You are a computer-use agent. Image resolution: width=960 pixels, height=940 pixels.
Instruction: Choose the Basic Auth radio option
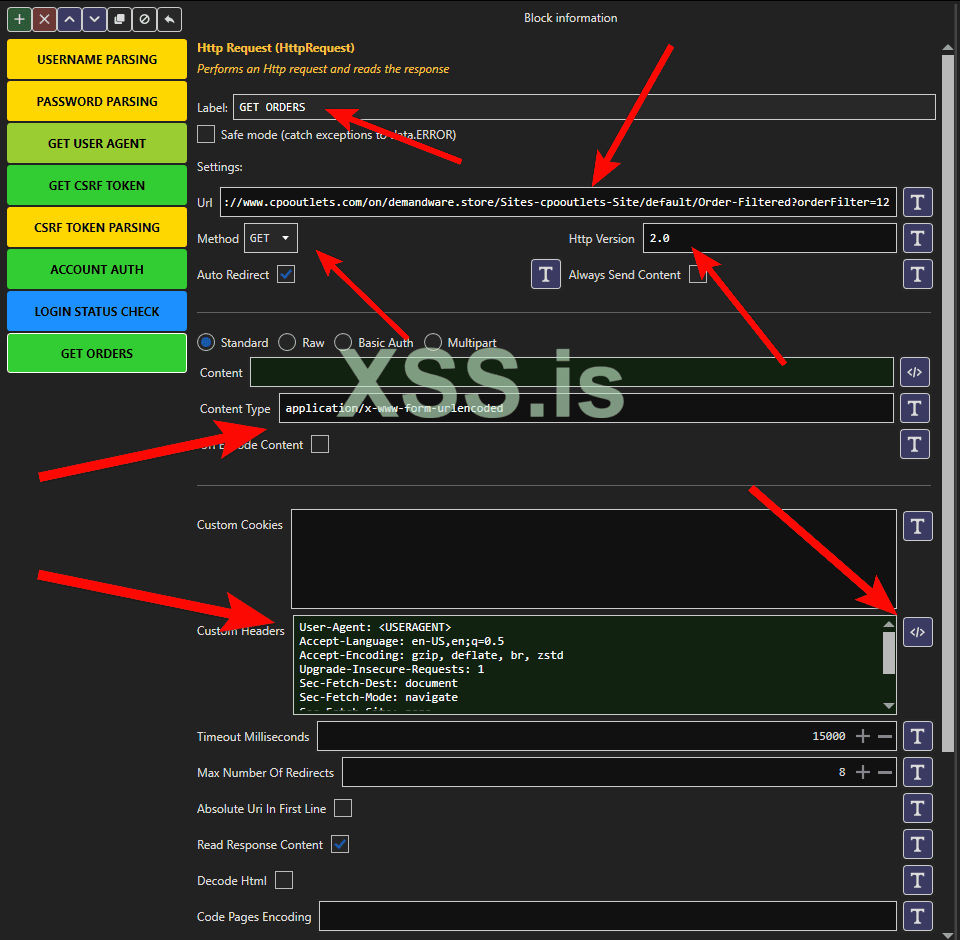(x=343, y=342)
